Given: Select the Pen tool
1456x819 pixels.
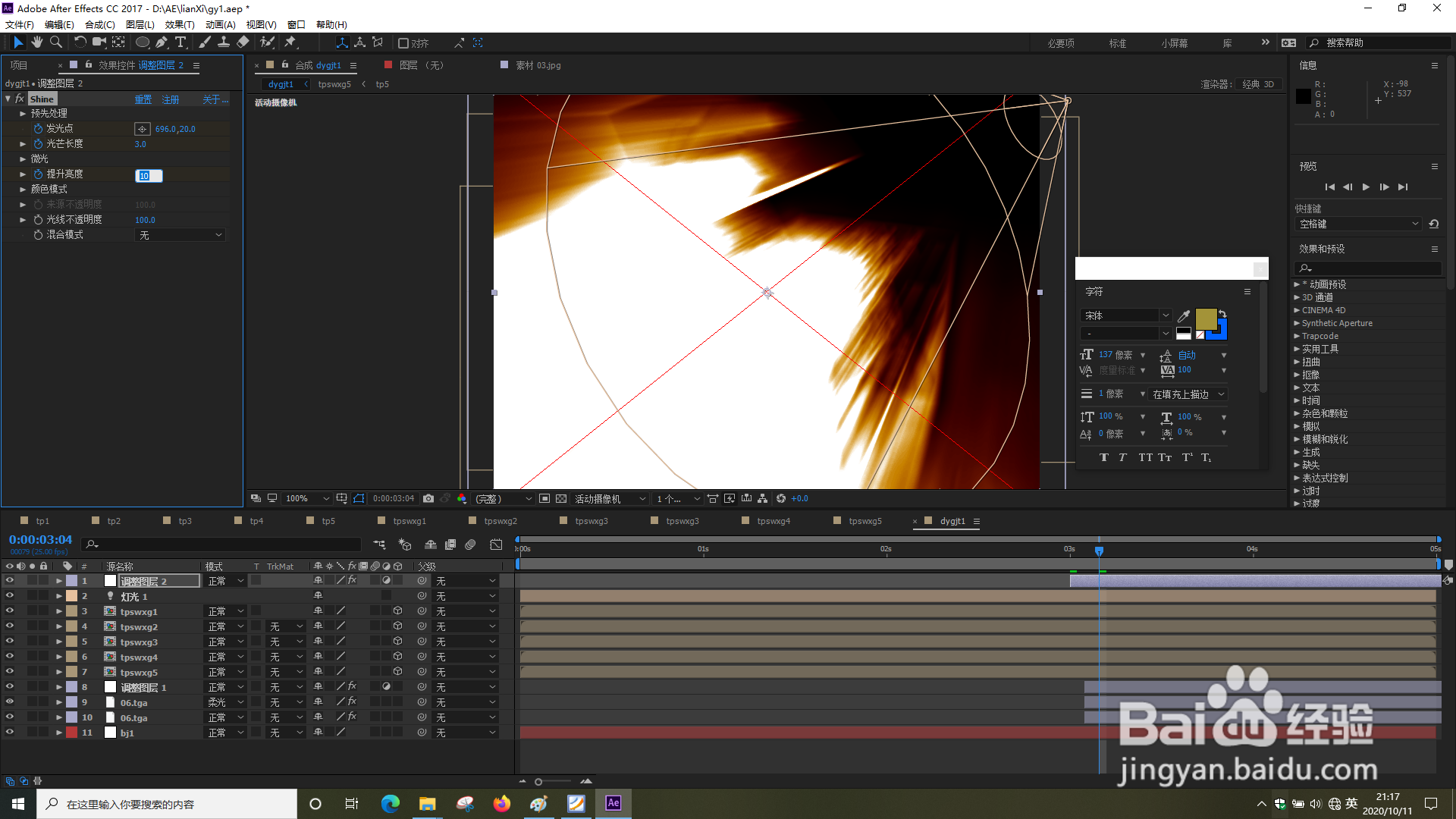Looking at the screenshot, I should [162, 42].
